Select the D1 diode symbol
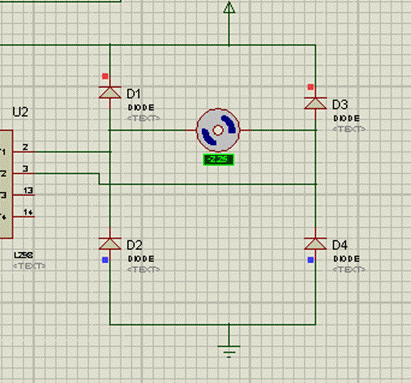The image size is (411, 383). [x=110, y=92]
